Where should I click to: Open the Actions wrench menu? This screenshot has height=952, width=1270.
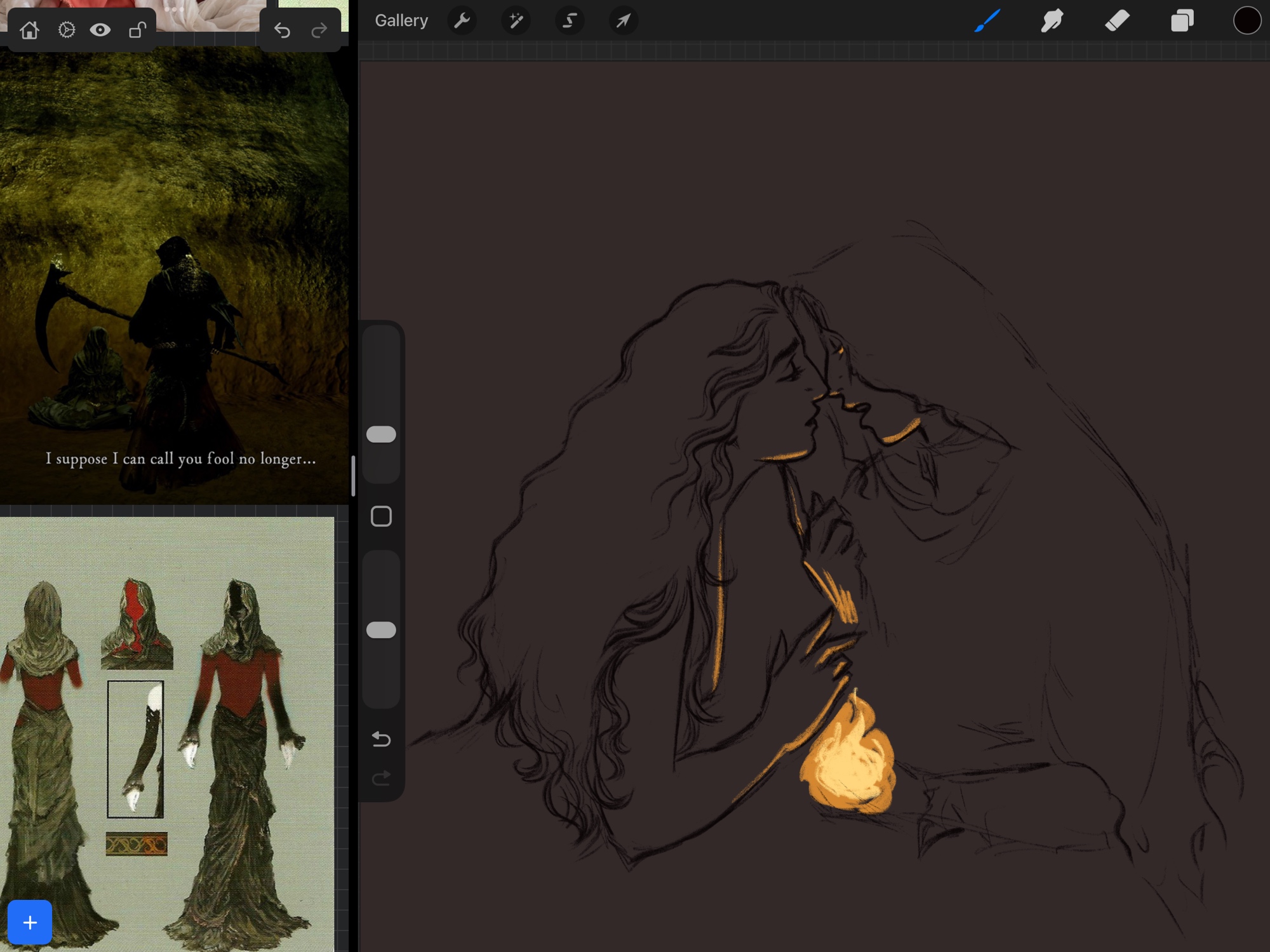(x=462, y=21)
